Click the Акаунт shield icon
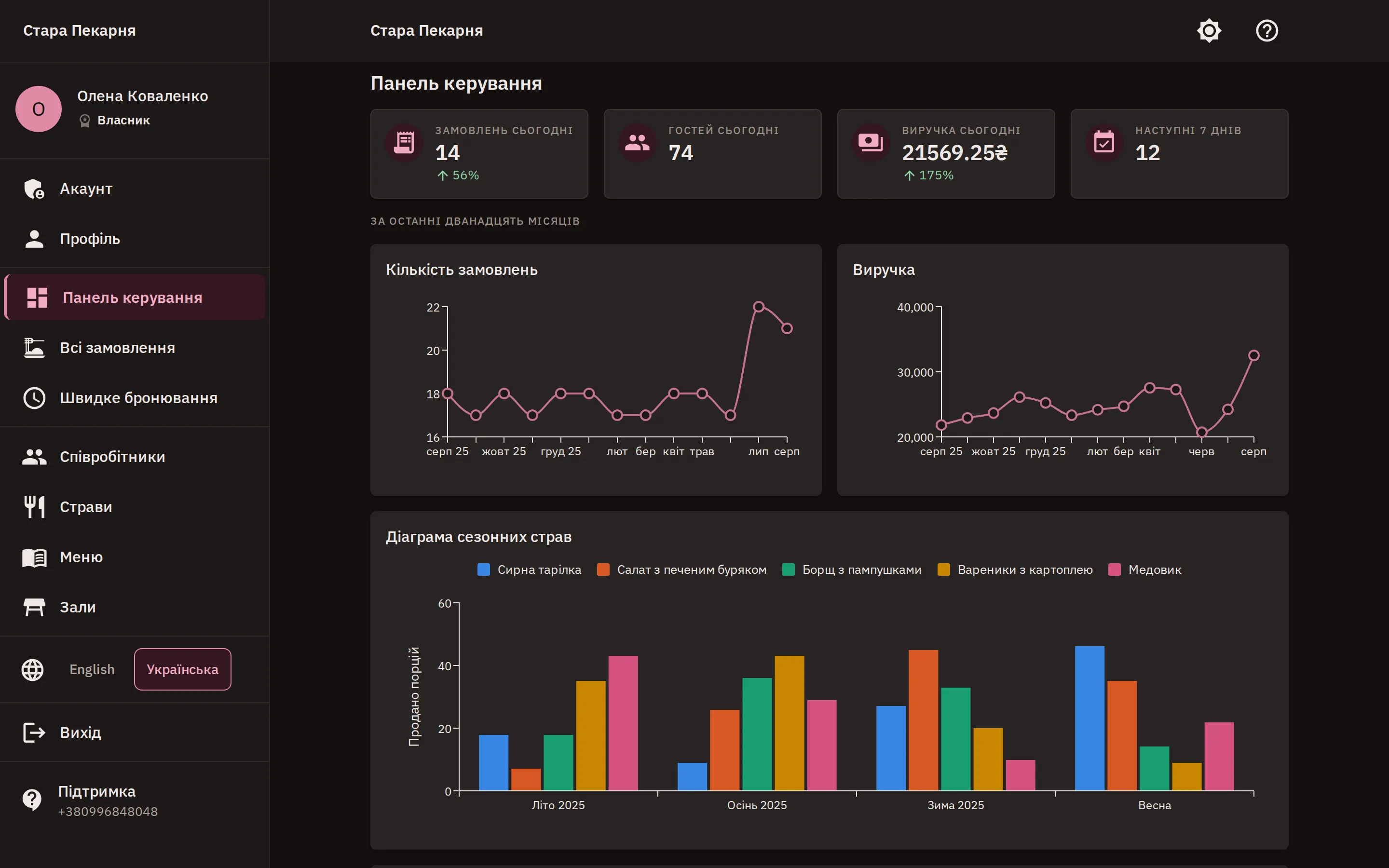1389x868 pixels. click(x=34, y=189)
